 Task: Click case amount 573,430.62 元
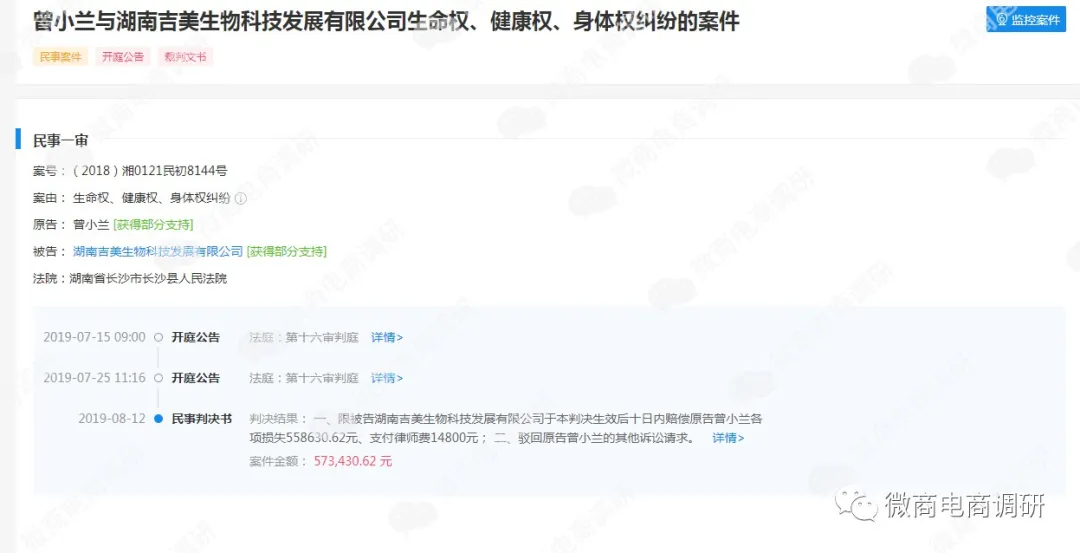pos(353,461)
